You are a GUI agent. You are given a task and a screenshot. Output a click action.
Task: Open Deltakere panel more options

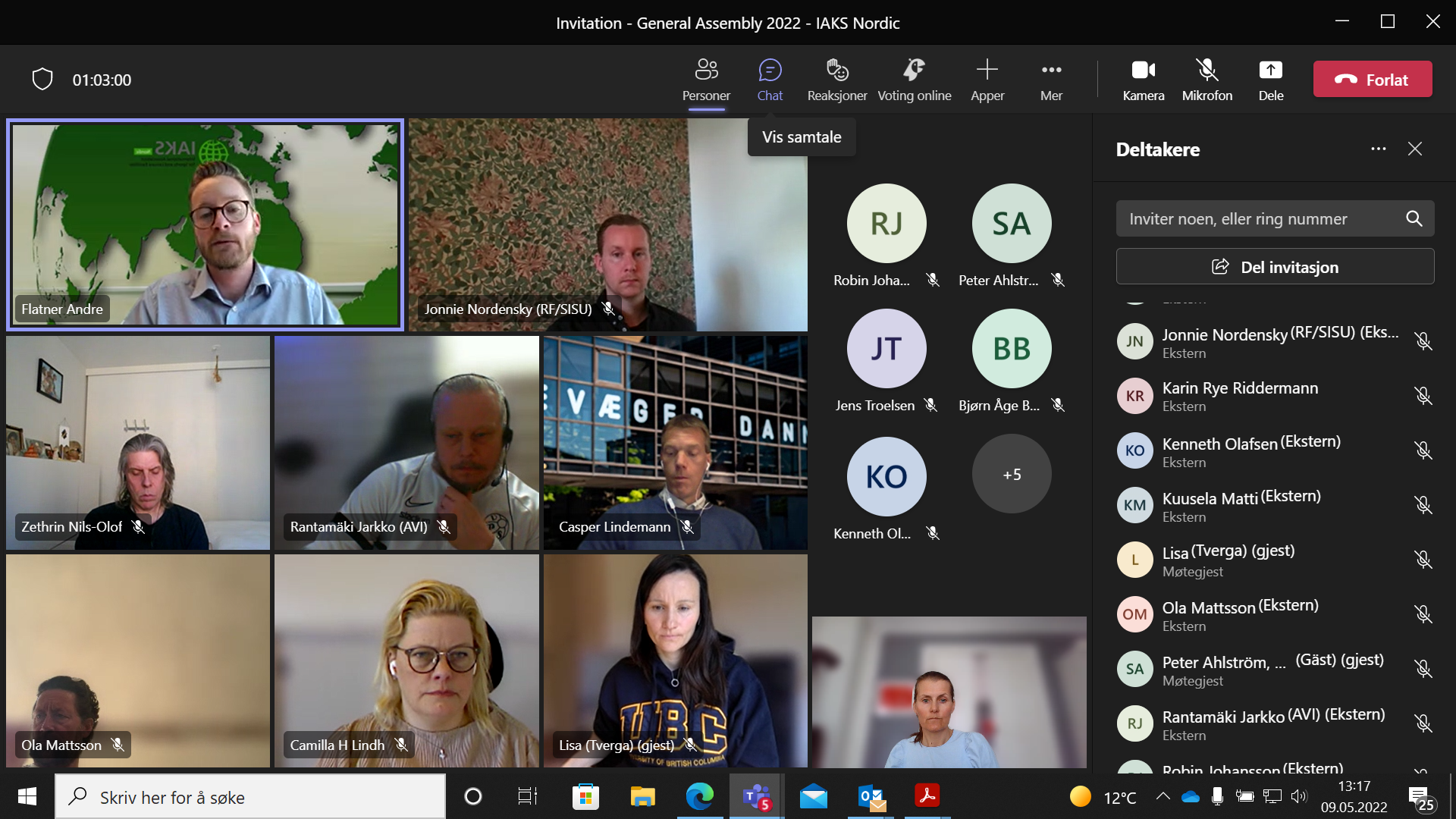tap(1379, 149)
